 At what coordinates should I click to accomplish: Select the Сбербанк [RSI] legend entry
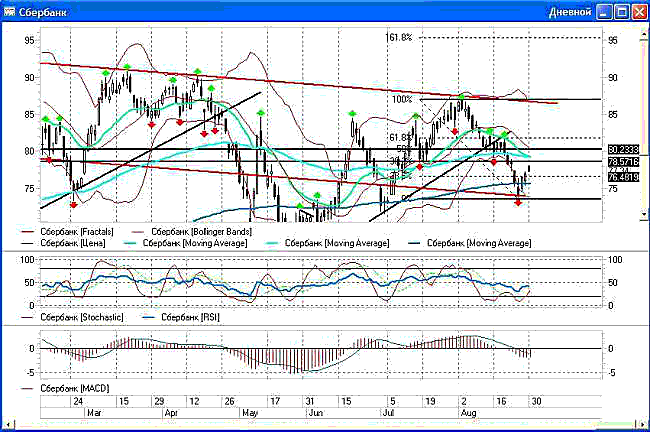181,317
